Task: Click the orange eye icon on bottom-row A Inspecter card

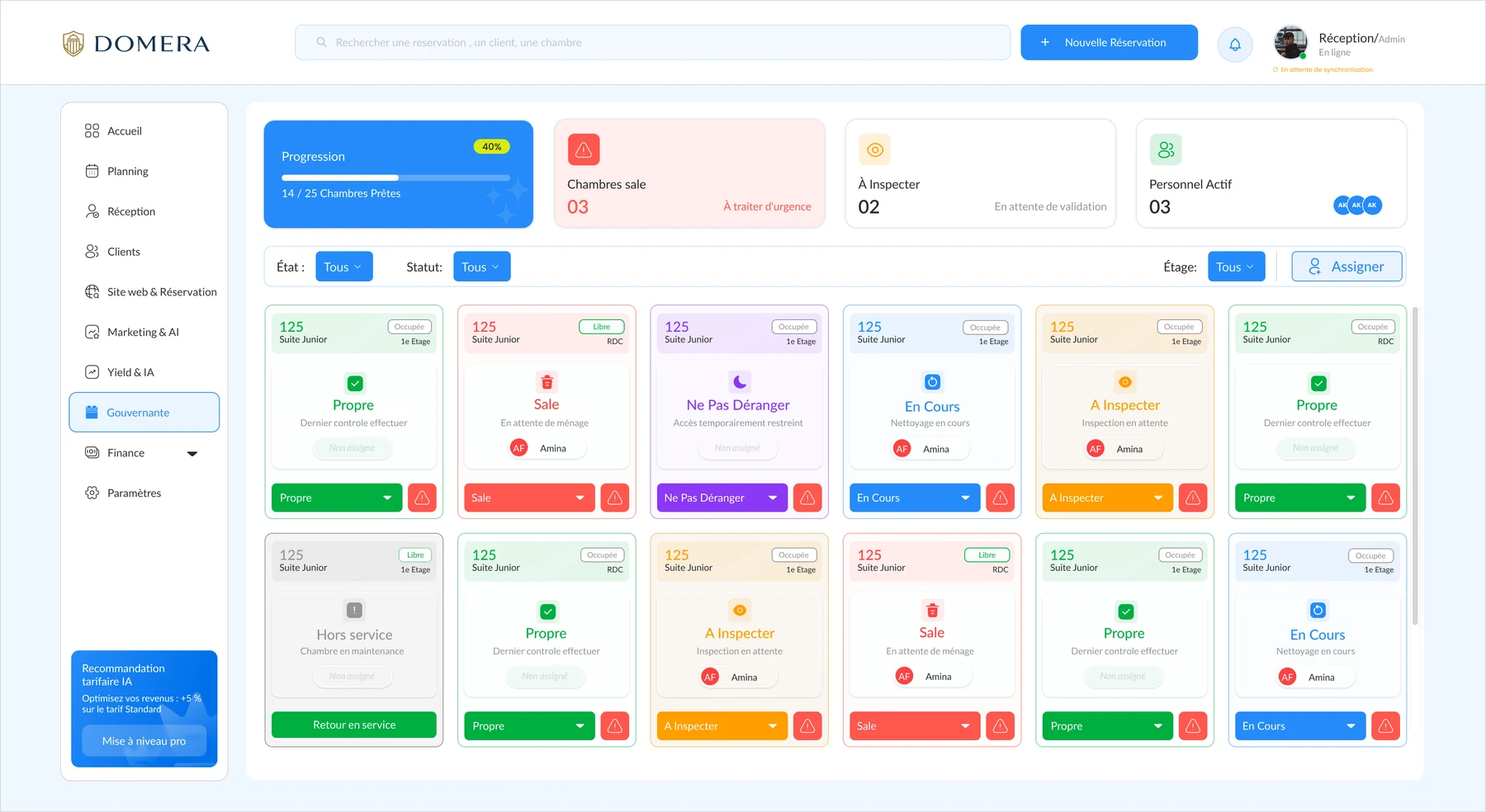Action: [740, 610]
